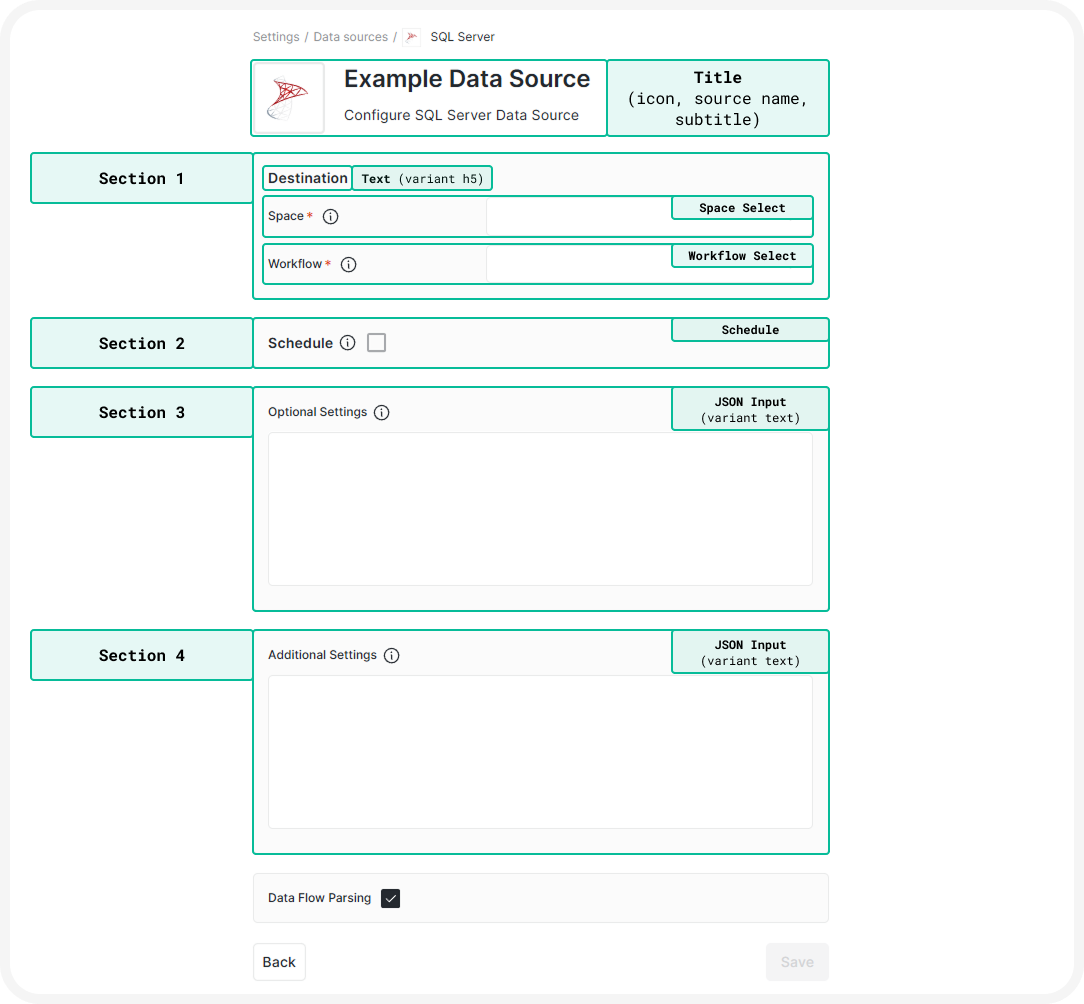Click the Destination section heading
Screen dimensions: 1084x1004
coord(307,178)
